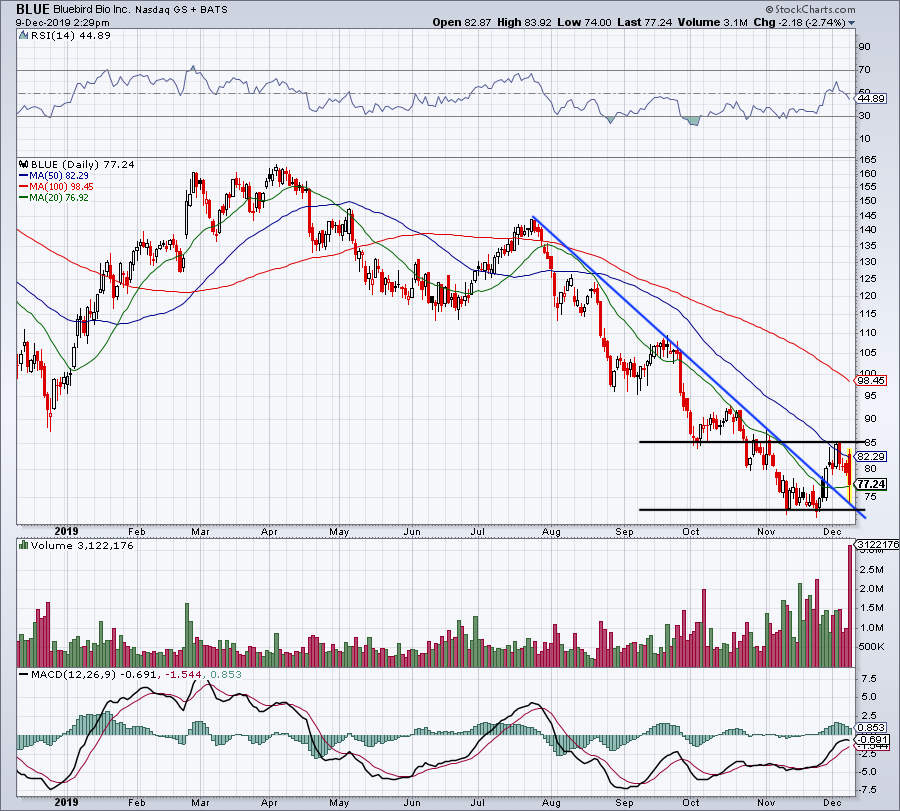900x811 pixels.
Task: Click the 70 level label on RSI axis
Action: [x=864, y=70]
